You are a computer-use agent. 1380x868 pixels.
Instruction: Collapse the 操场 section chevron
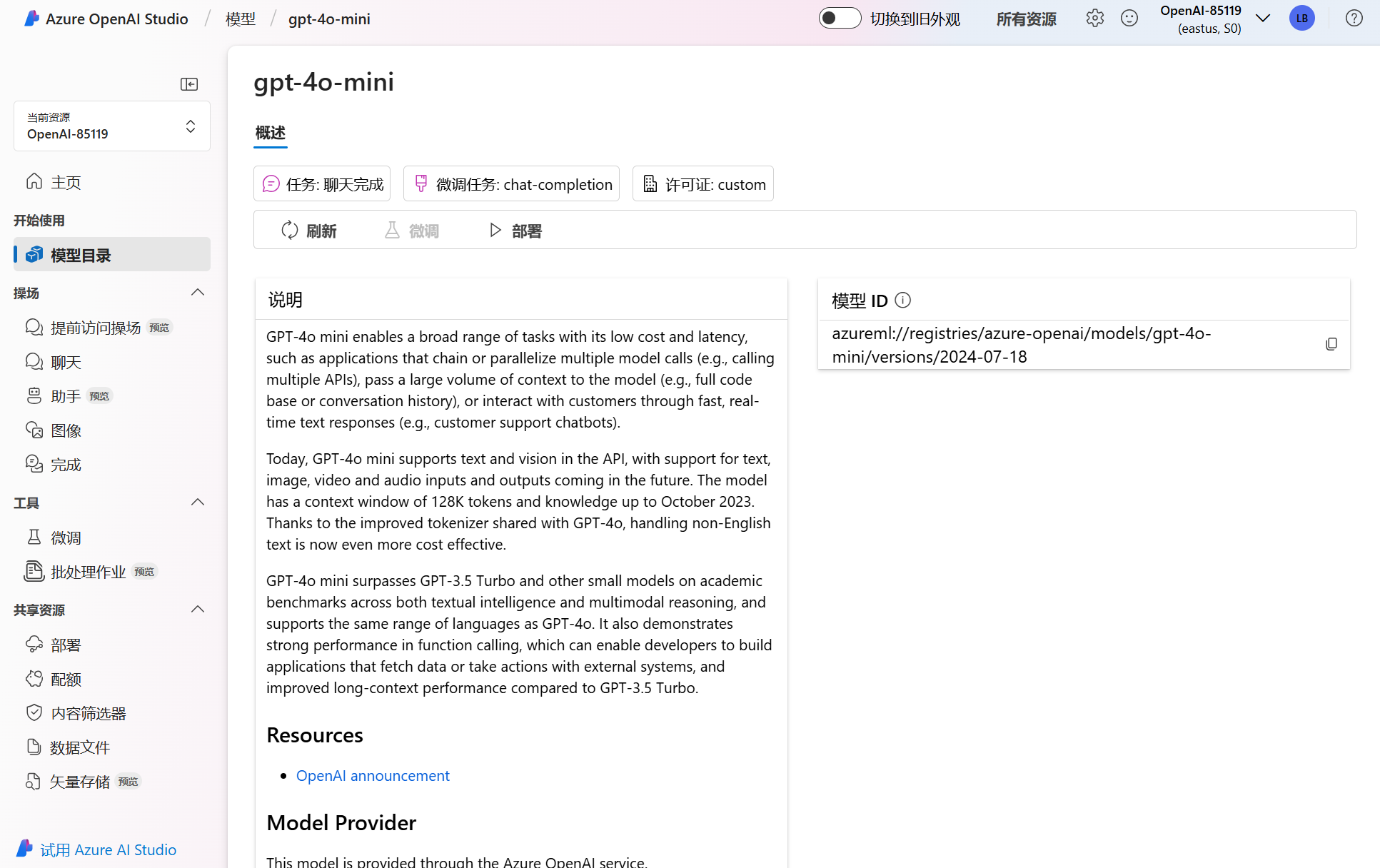point(198,293)
